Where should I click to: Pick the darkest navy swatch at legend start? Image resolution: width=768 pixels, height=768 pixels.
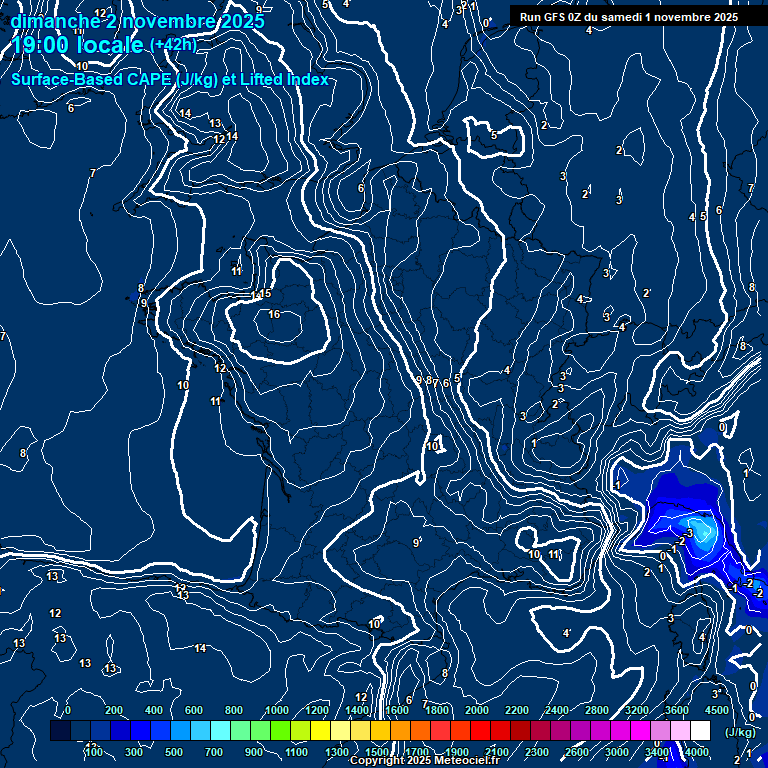(x=60, y=731)
